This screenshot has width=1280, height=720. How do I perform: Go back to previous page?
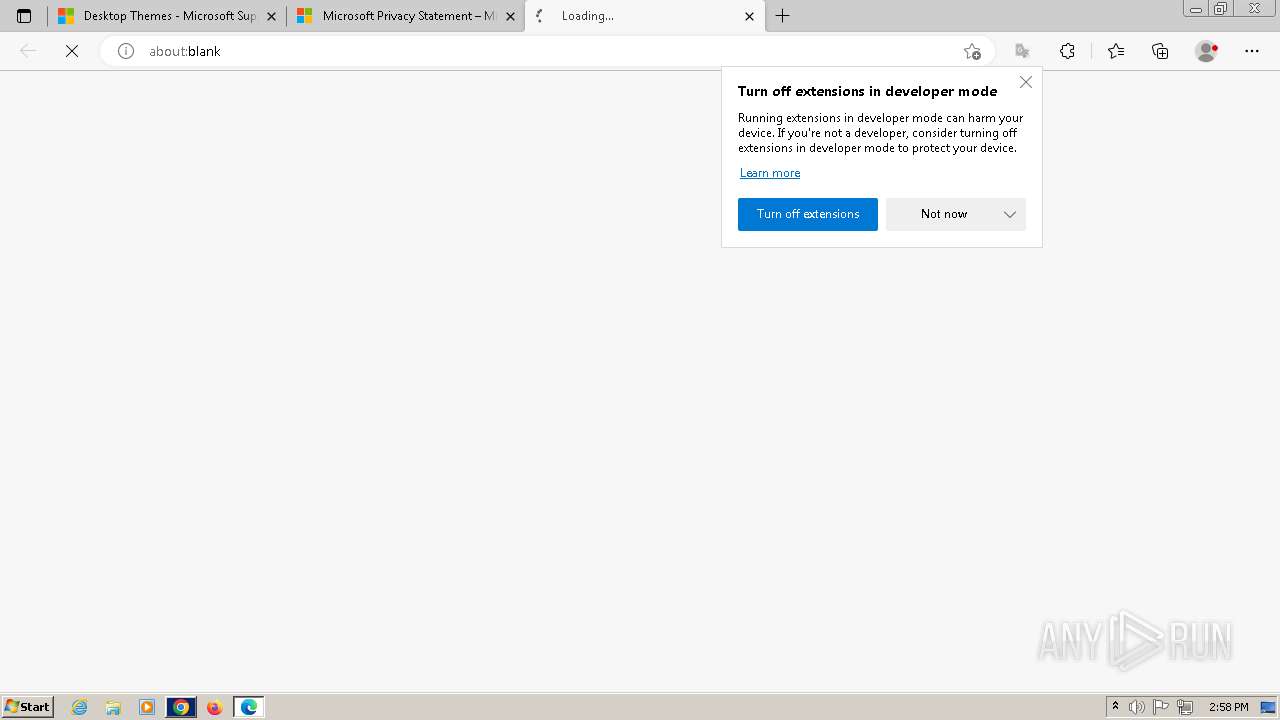tap(28, 51)
